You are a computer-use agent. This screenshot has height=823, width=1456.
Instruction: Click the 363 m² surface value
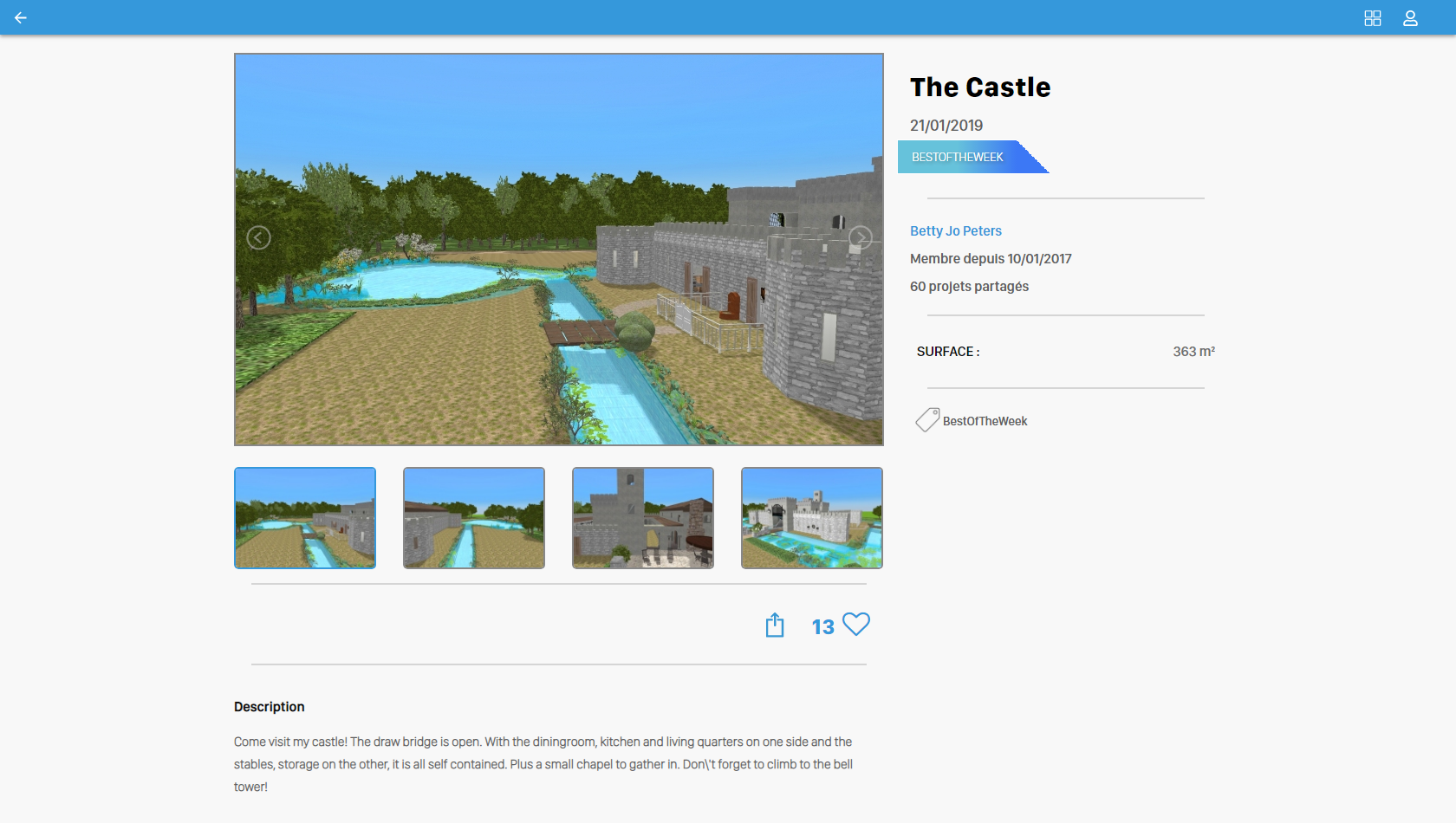pos(1193,351)
